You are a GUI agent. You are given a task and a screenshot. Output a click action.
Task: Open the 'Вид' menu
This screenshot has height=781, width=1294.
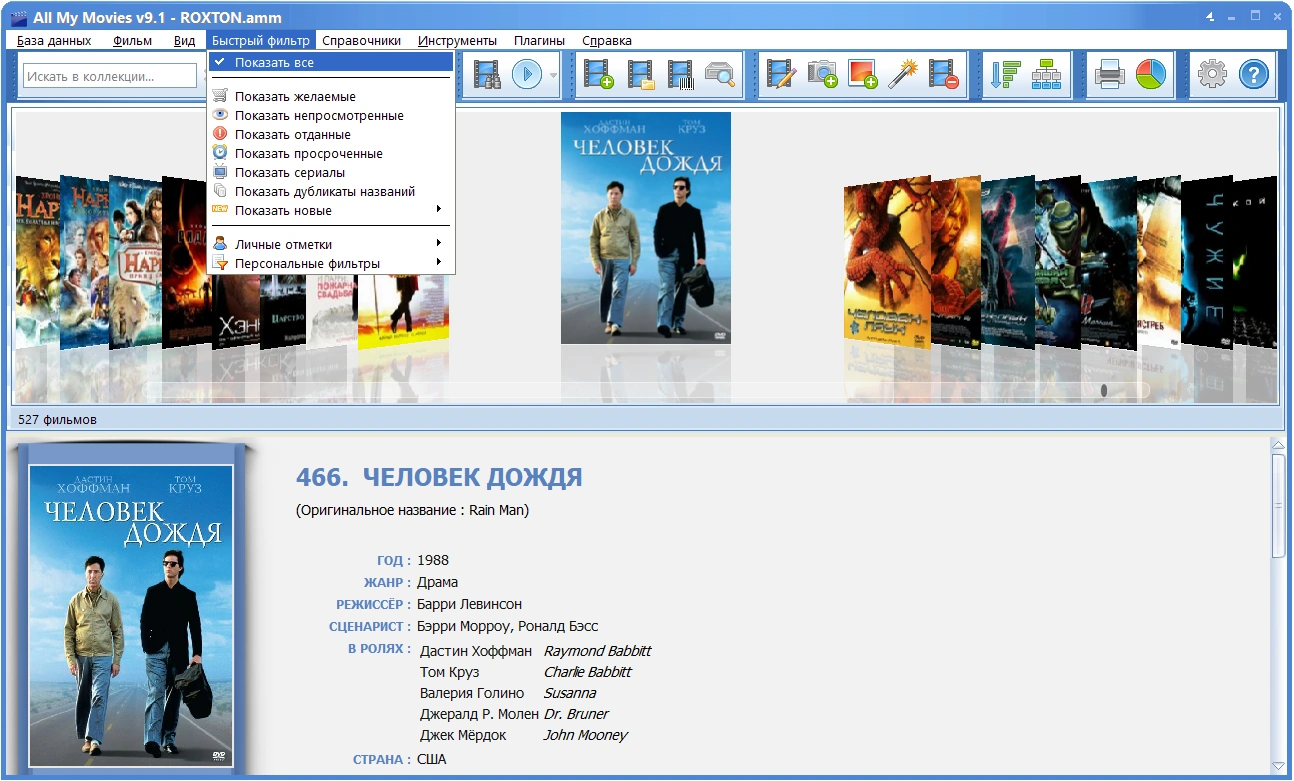pos(184,40)
